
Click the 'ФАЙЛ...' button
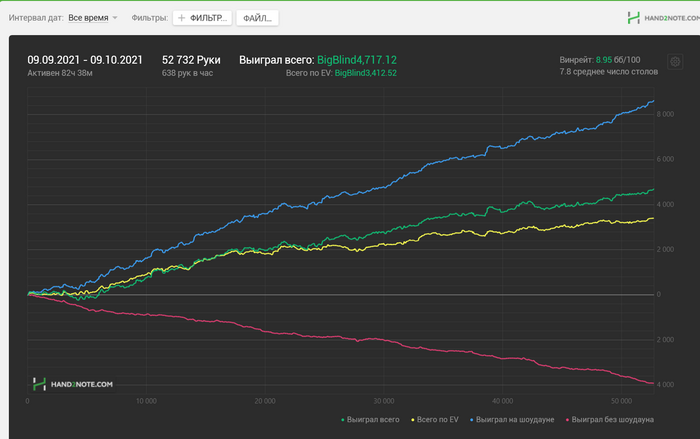(257, 18)
